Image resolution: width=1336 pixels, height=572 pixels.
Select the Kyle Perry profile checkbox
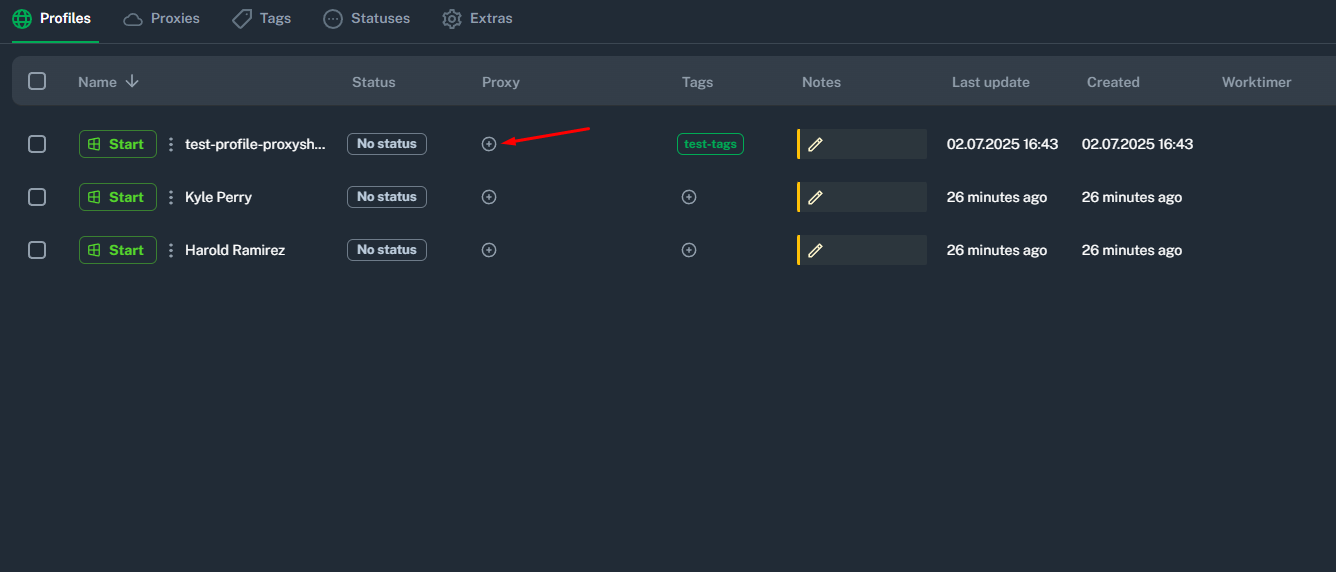click(37, 197)
